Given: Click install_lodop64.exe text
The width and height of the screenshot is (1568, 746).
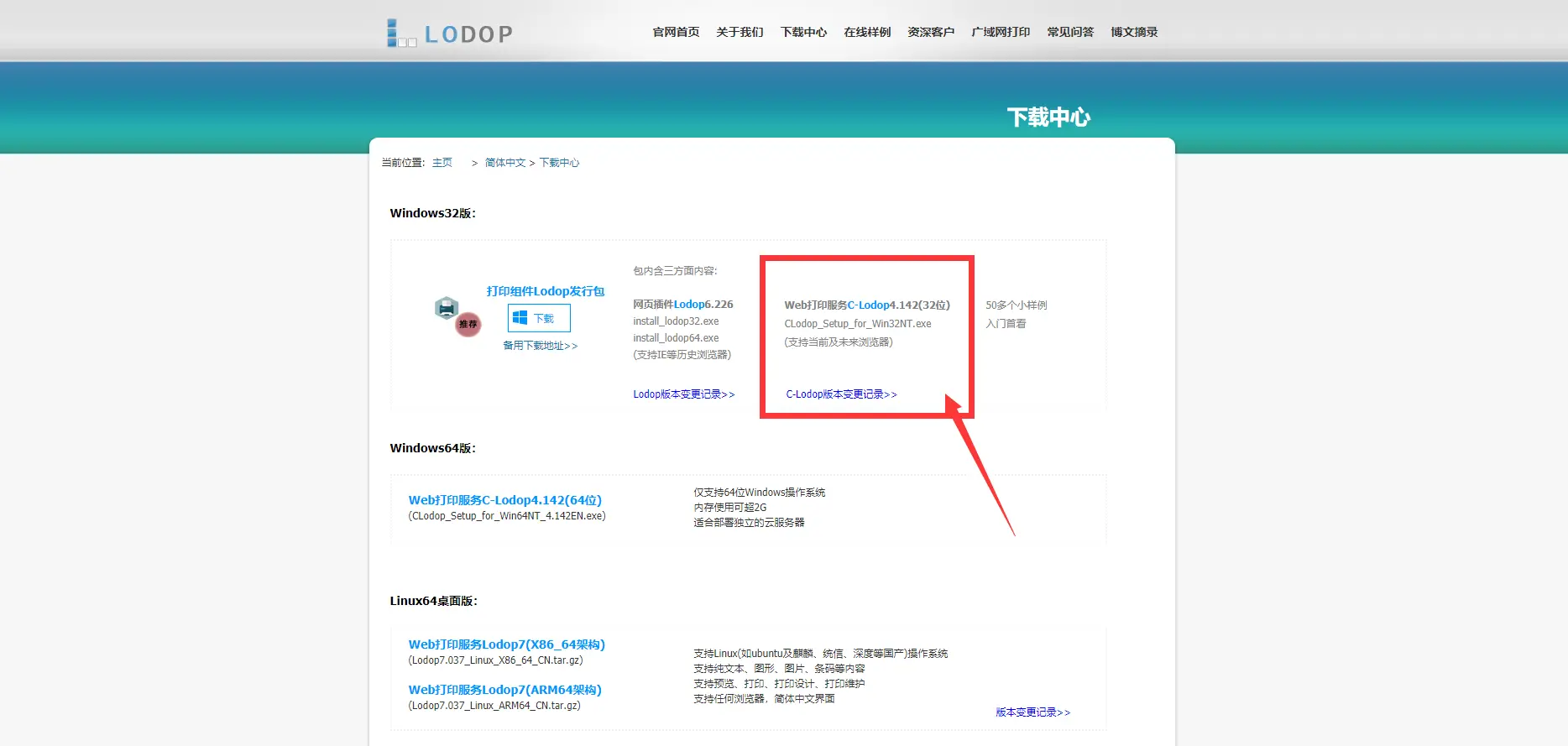Looking at the screenshot, I should 676,338.
